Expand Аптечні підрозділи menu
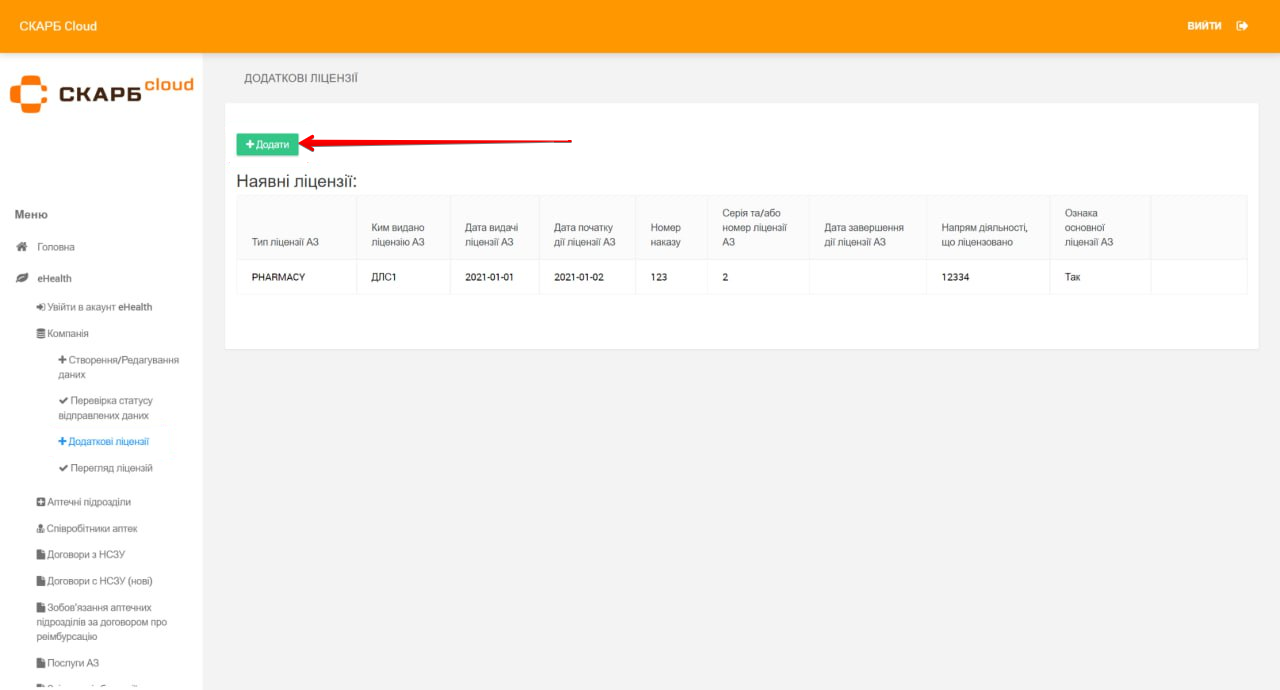This screenshot has height=690, width=1280. [88, 502]
